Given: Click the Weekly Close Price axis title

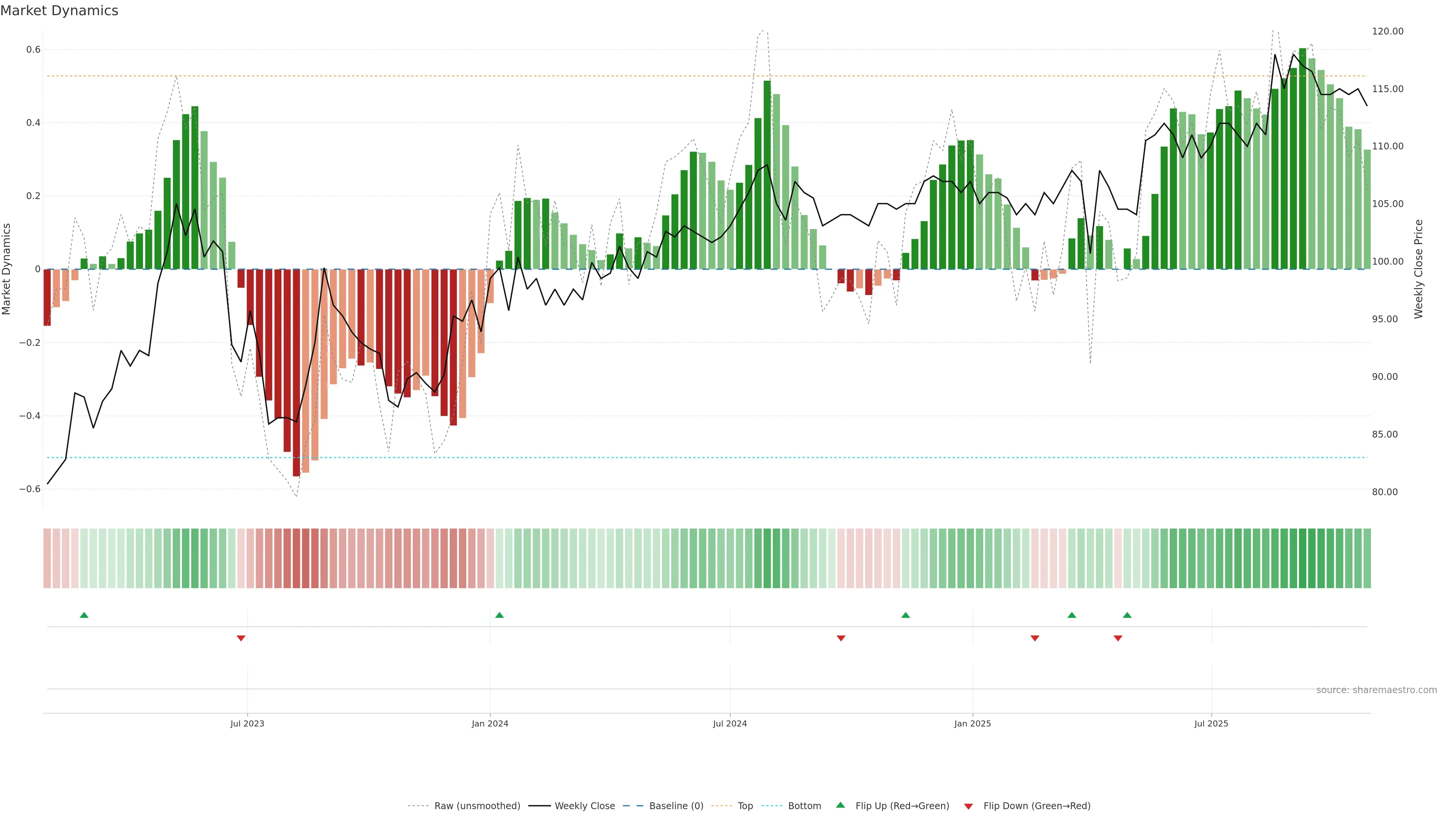Looking at the screenshot, I should [1418, 269].
